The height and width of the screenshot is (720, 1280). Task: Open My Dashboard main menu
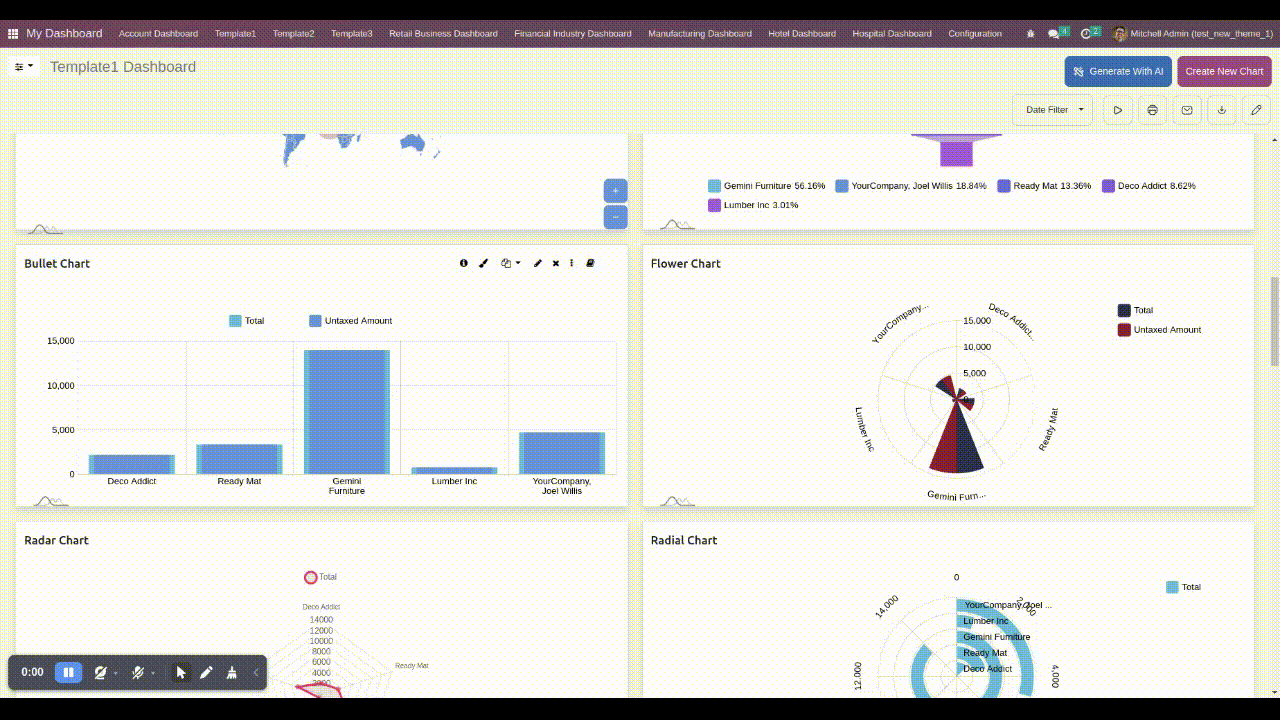point(64,33)
